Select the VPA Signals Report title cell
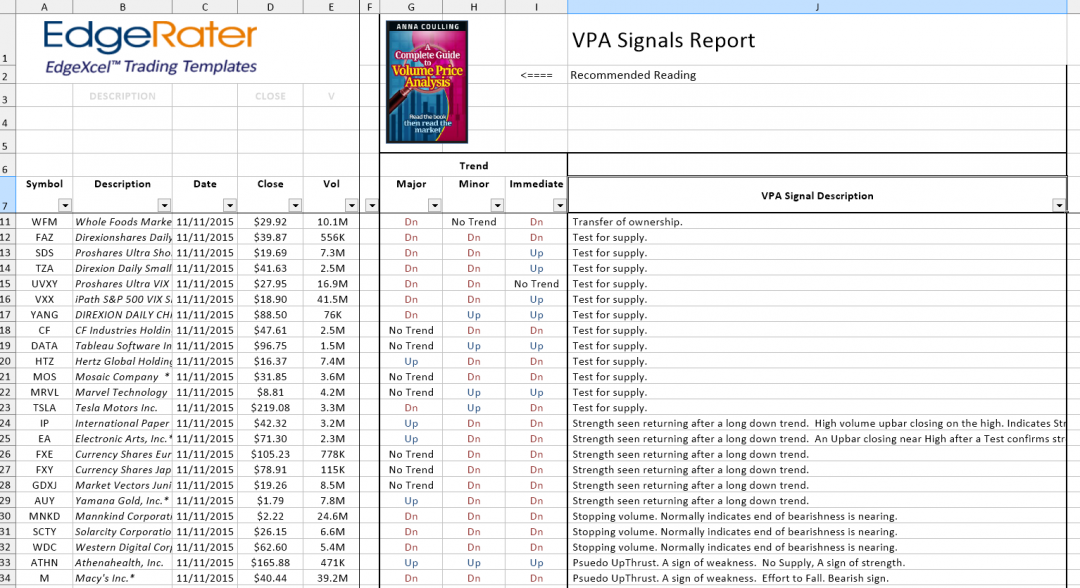 [x=660, y=40]
